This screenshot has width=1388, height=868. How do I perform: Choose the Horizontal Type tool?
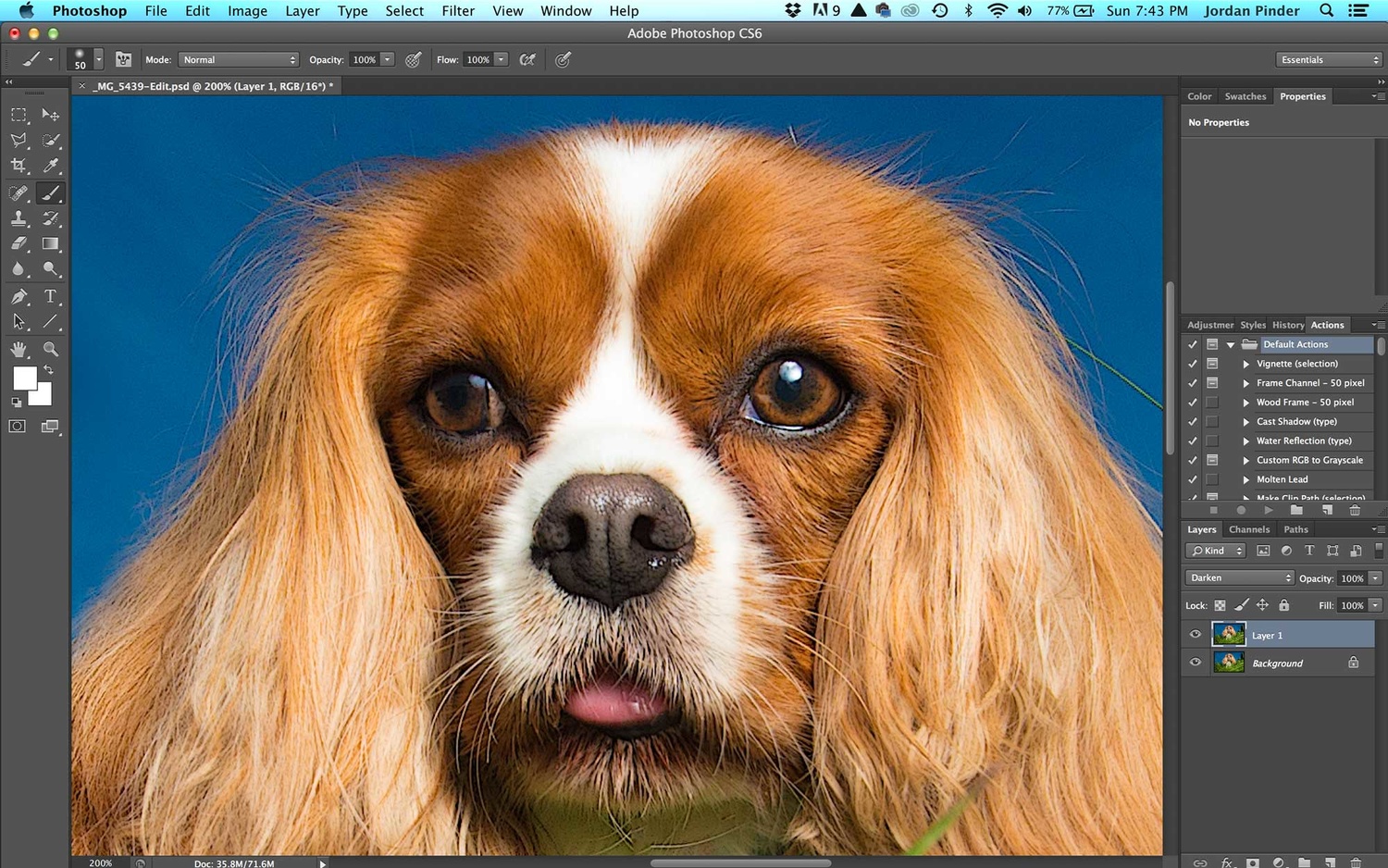point(50,297)
